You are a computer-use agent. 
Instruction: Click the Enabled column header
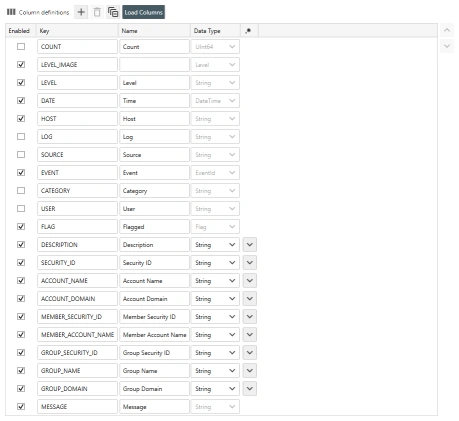click(19, 31)
